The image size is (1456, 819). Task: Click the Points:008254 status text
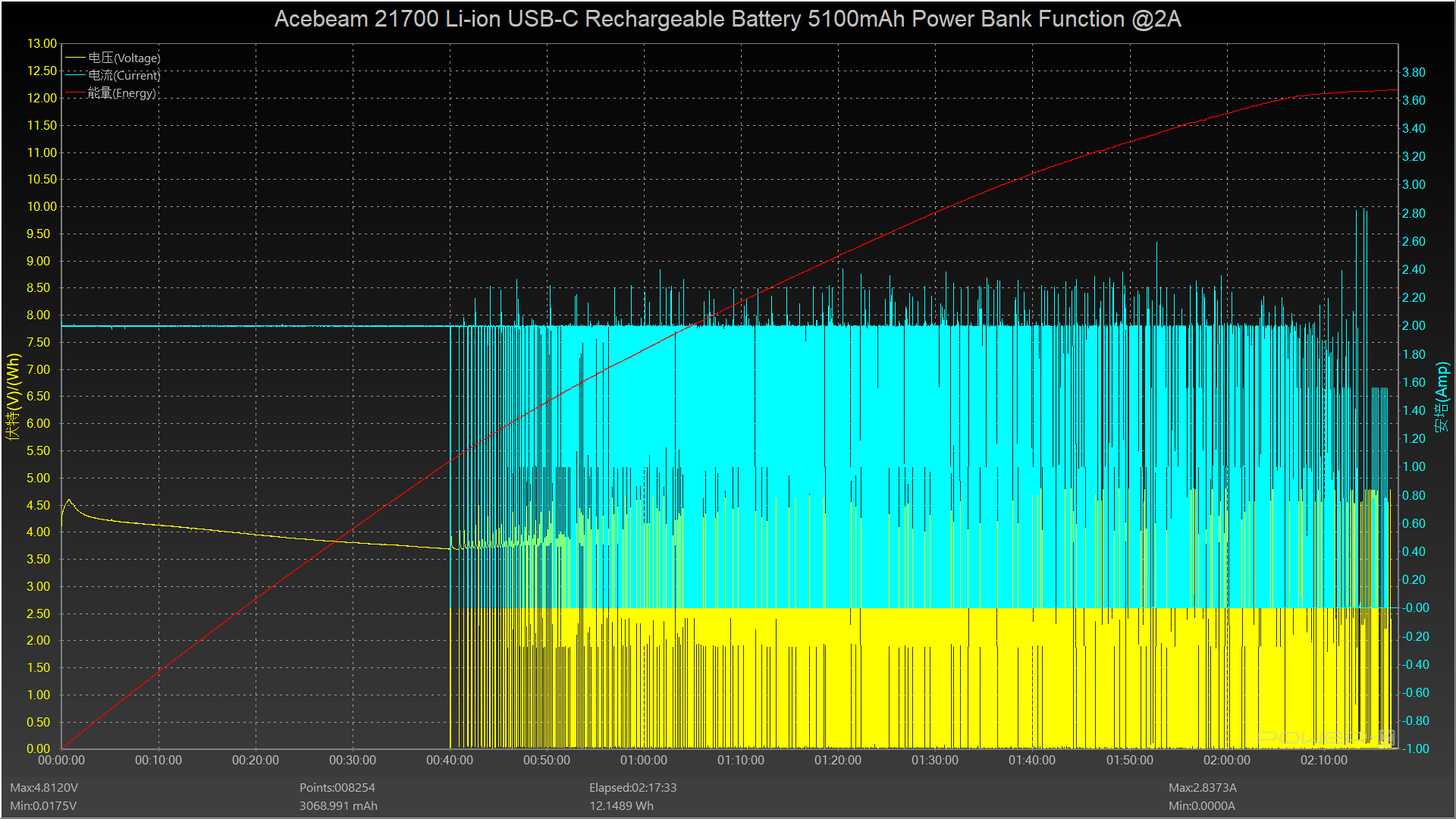(337, 788)
